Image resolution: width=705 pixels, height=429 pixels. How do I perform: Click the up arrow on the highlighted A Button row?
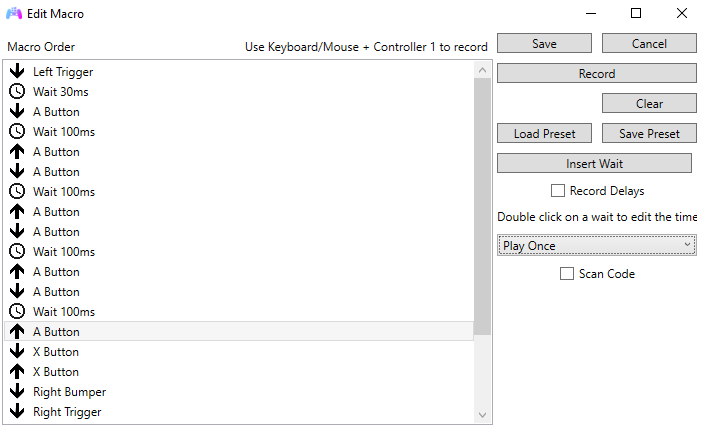click(16, 332)
